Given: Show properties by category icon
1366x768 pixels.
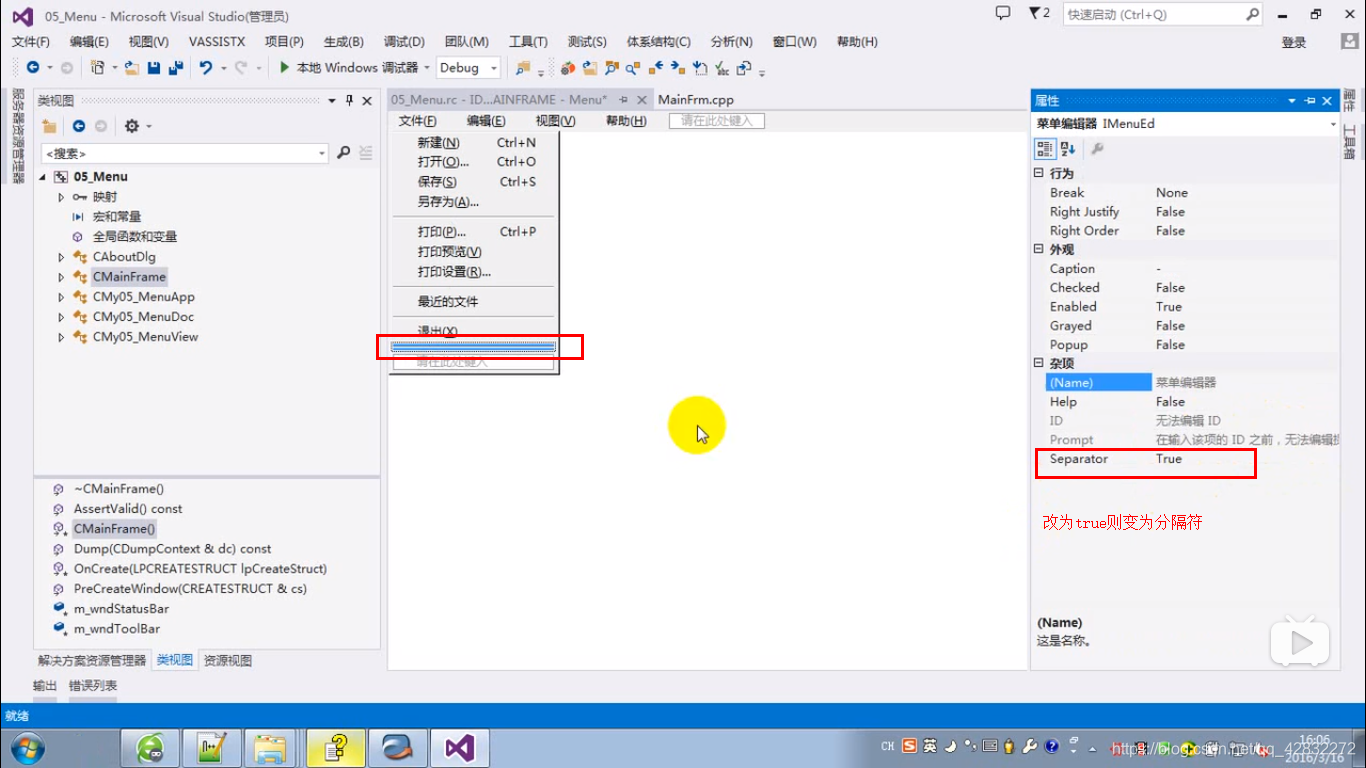Looking at the screenshot, I should [x=1045, y=149].
